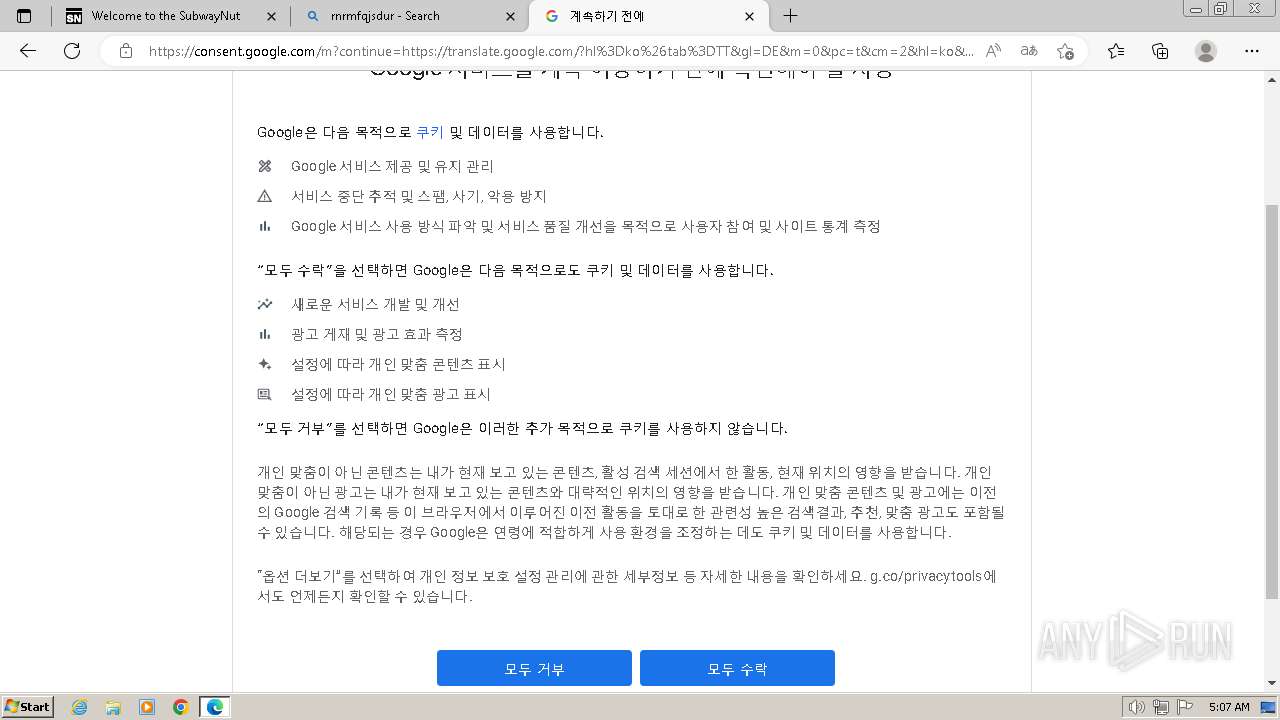Click the '모두 수락' button

737,668
